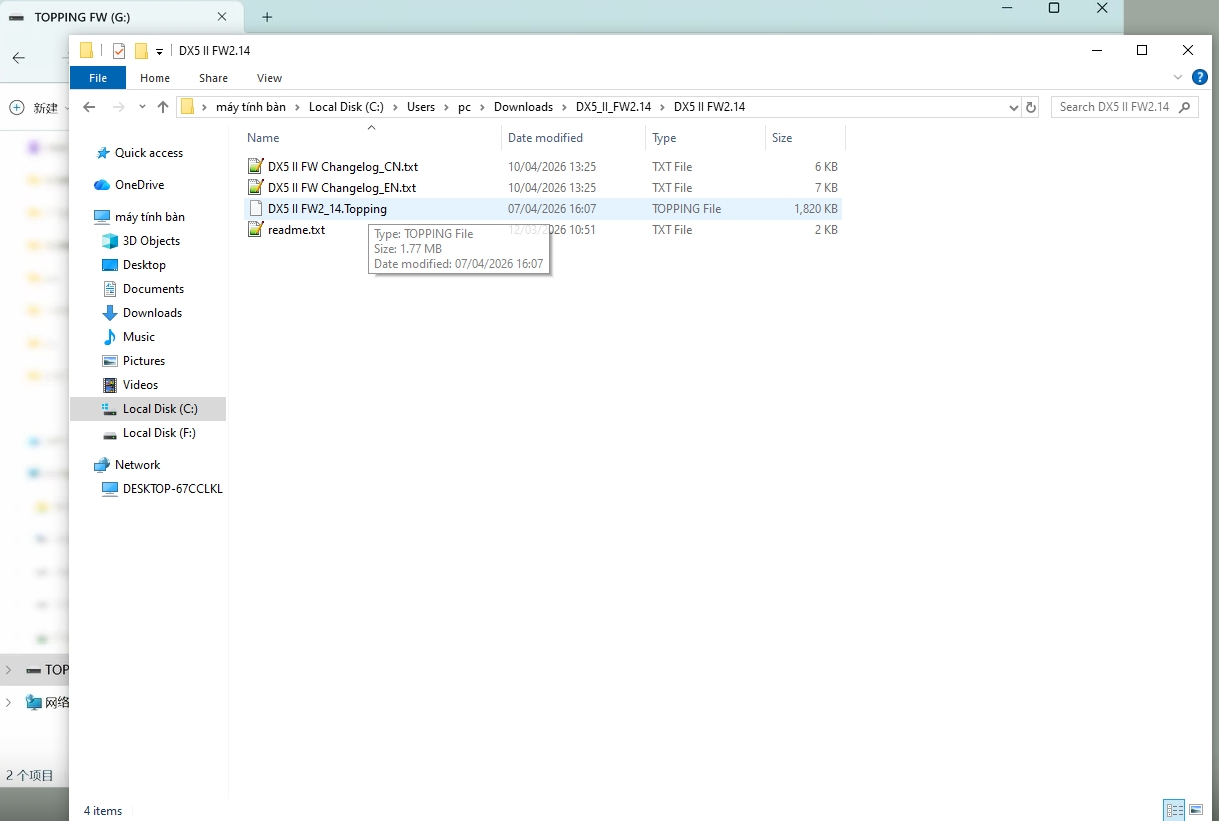Switch to the View ribbon tab
This screenshot has height=821, width=1219.
[269, 78]
